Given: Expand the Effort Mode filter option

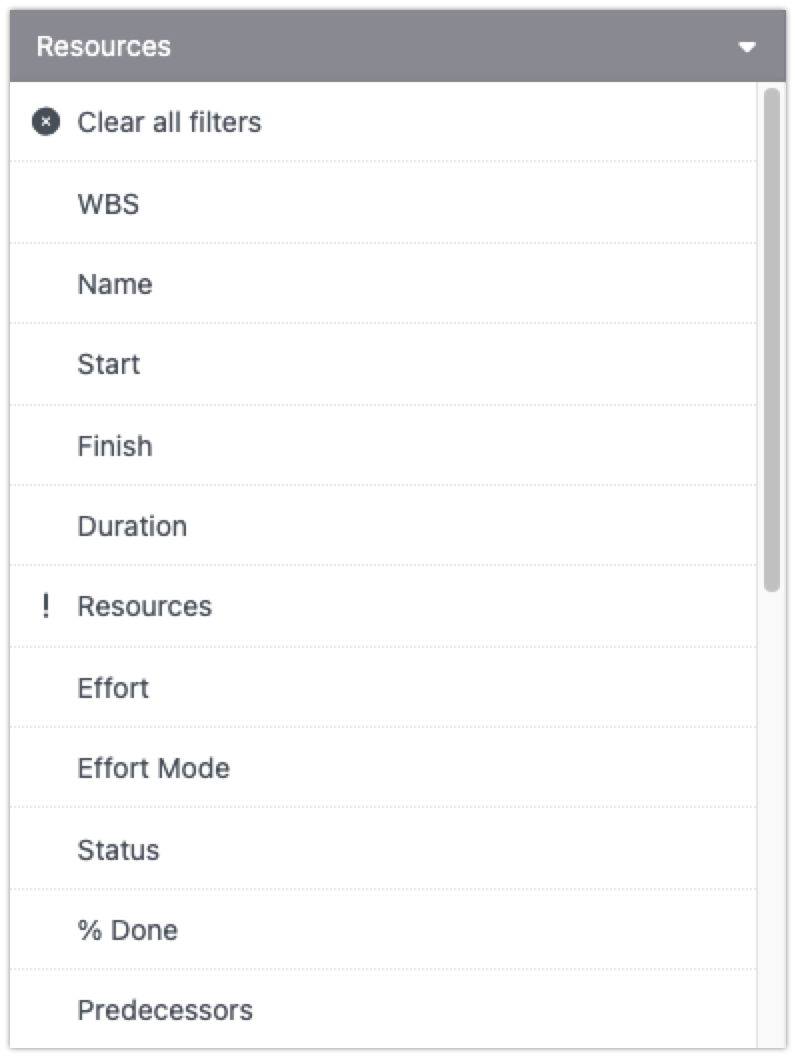Looking at the screenshot, I should [154, 768].
